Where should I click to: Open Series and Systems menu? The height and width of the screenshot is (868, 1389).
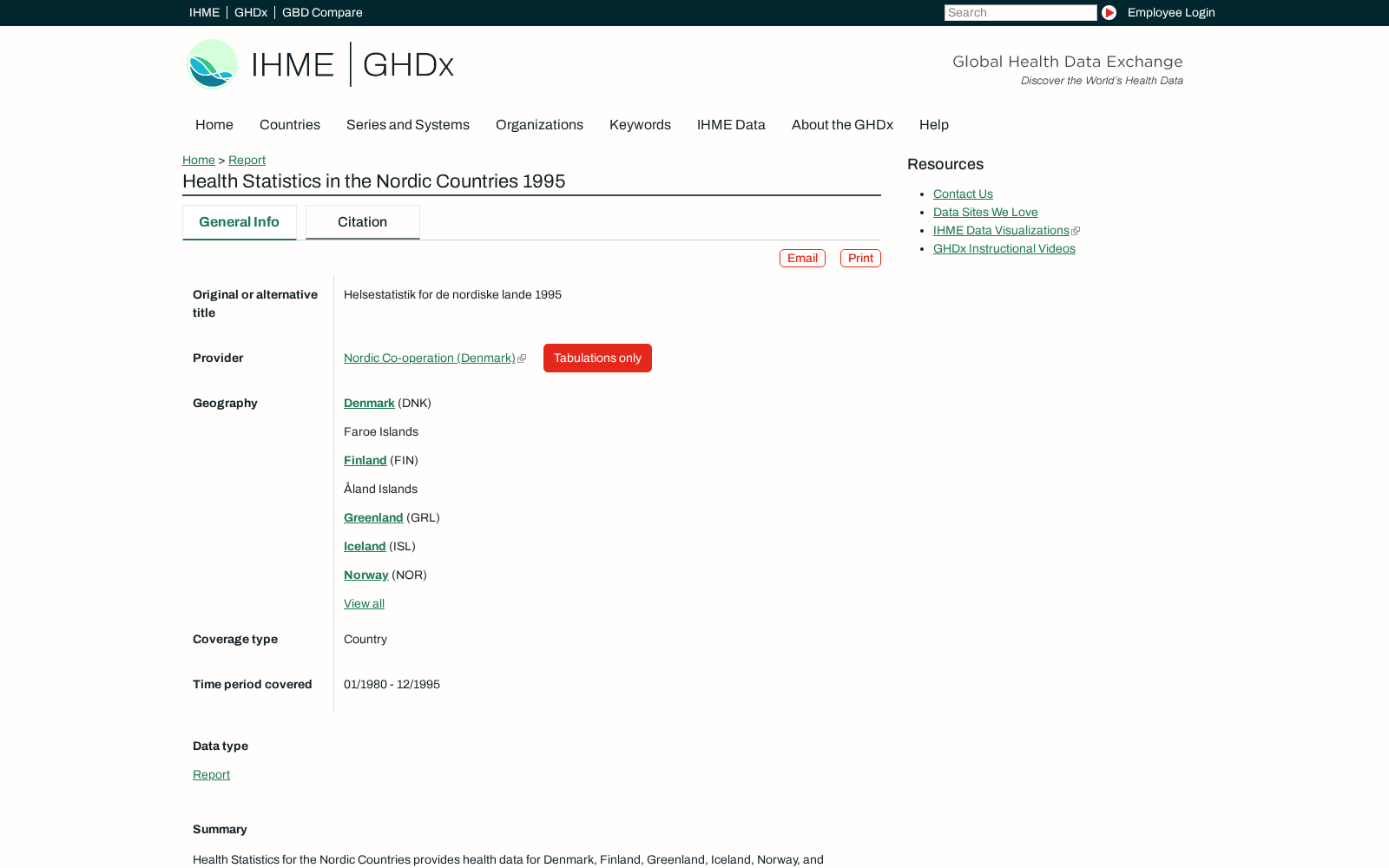[x=408, y=125]
